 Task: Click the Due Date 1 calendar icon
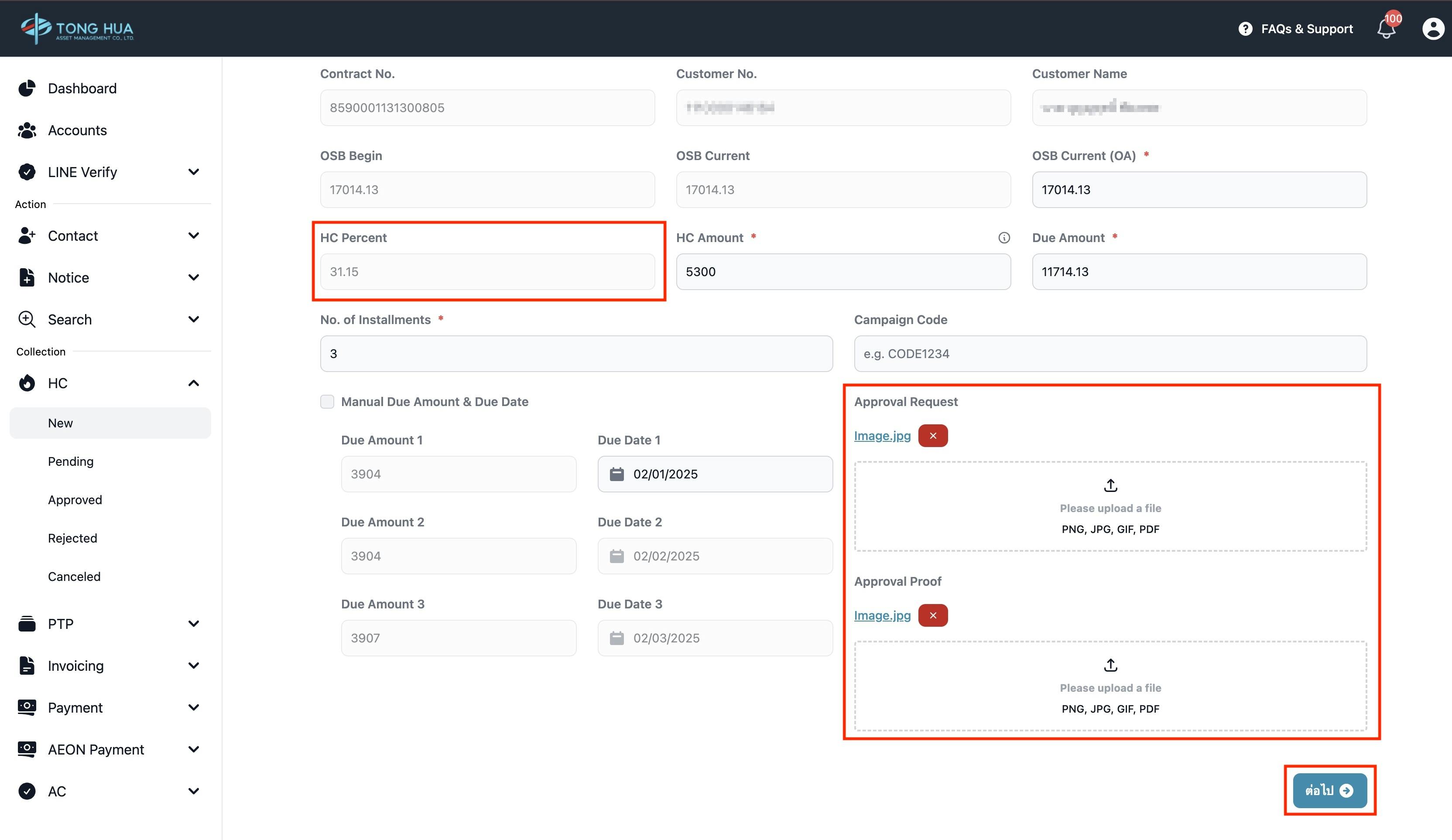(x=616, y=474)
